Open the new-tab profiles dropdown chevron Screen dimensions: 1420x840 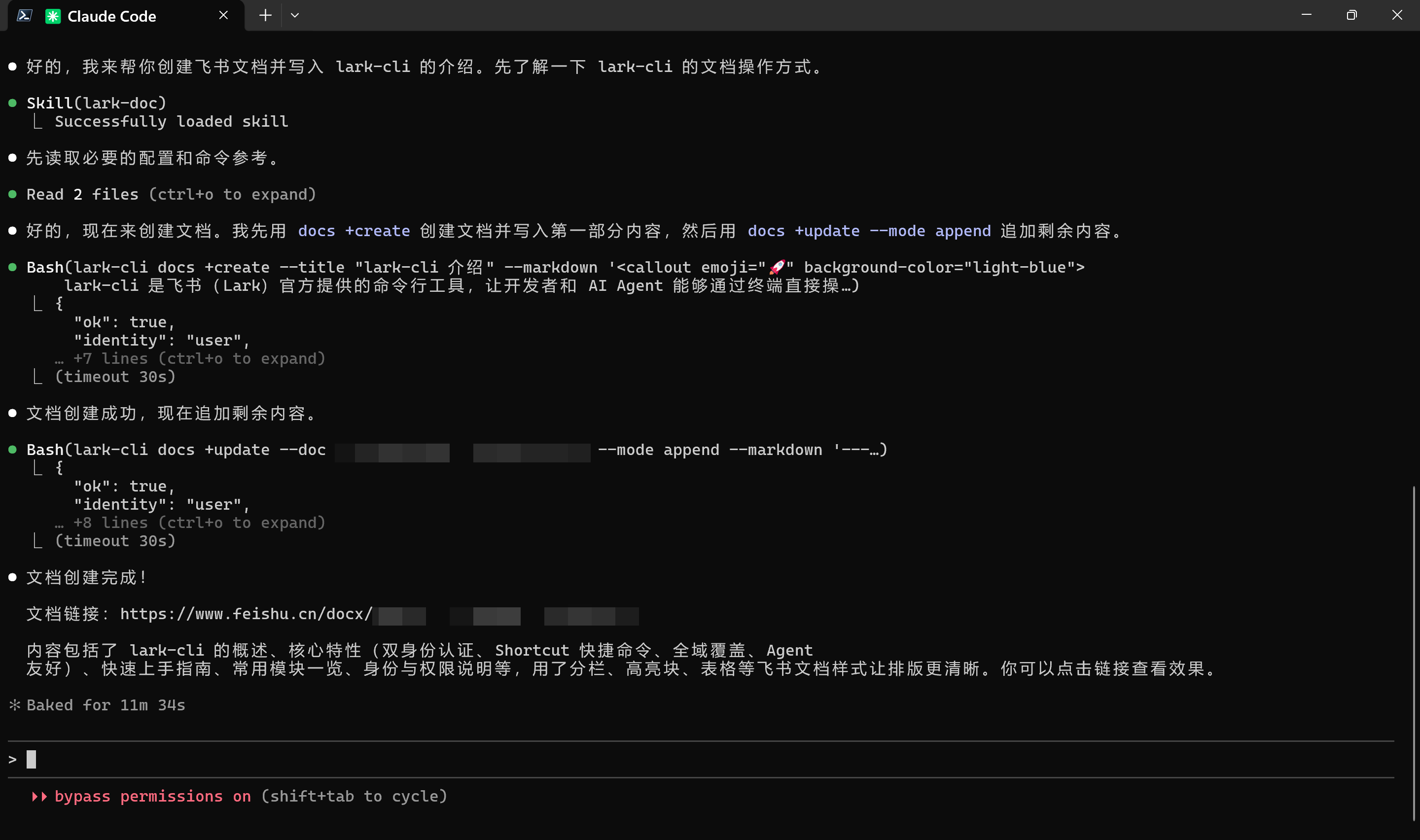[294, 15]
